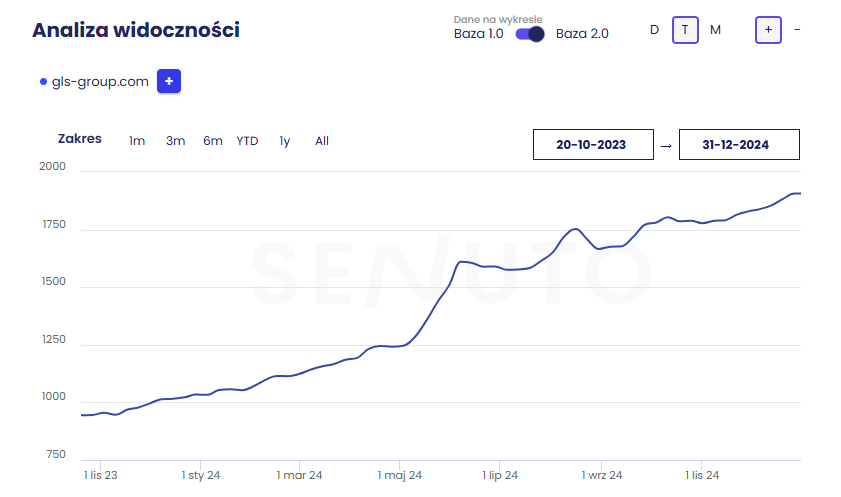Select weekly (T) granularity
Screen dimensions: 841x497
685,30
